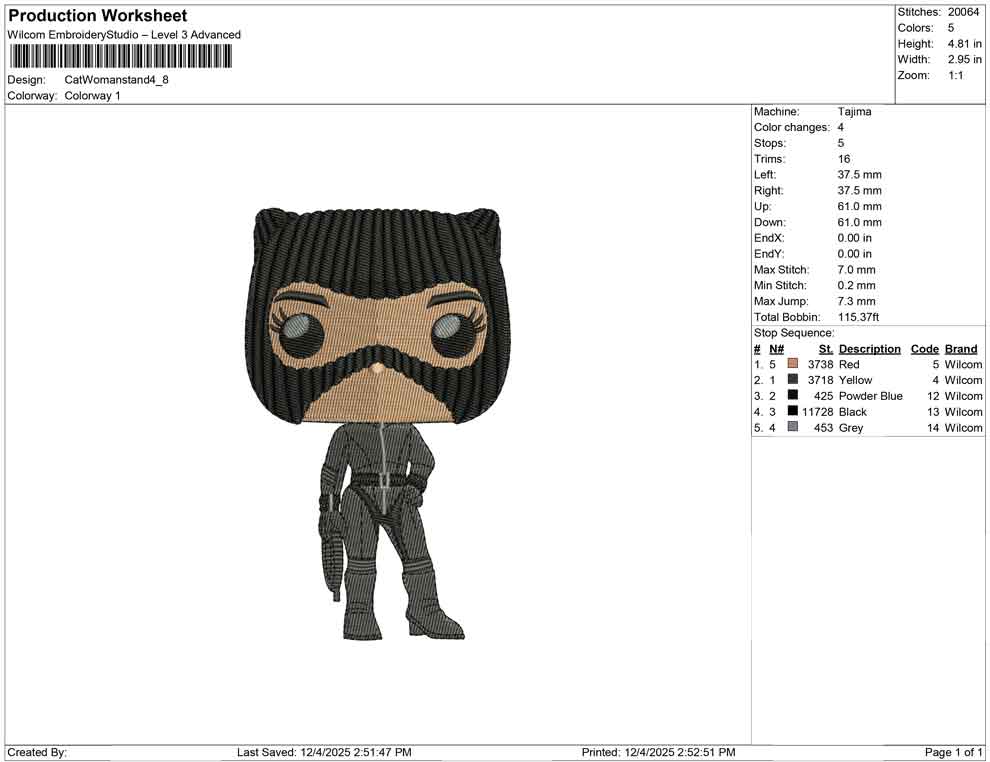Screen dimensions: 990x762
Task: Click 'Printed: 12/4/2025 2:52:51 PM' footer
Action: pos(658,752)
